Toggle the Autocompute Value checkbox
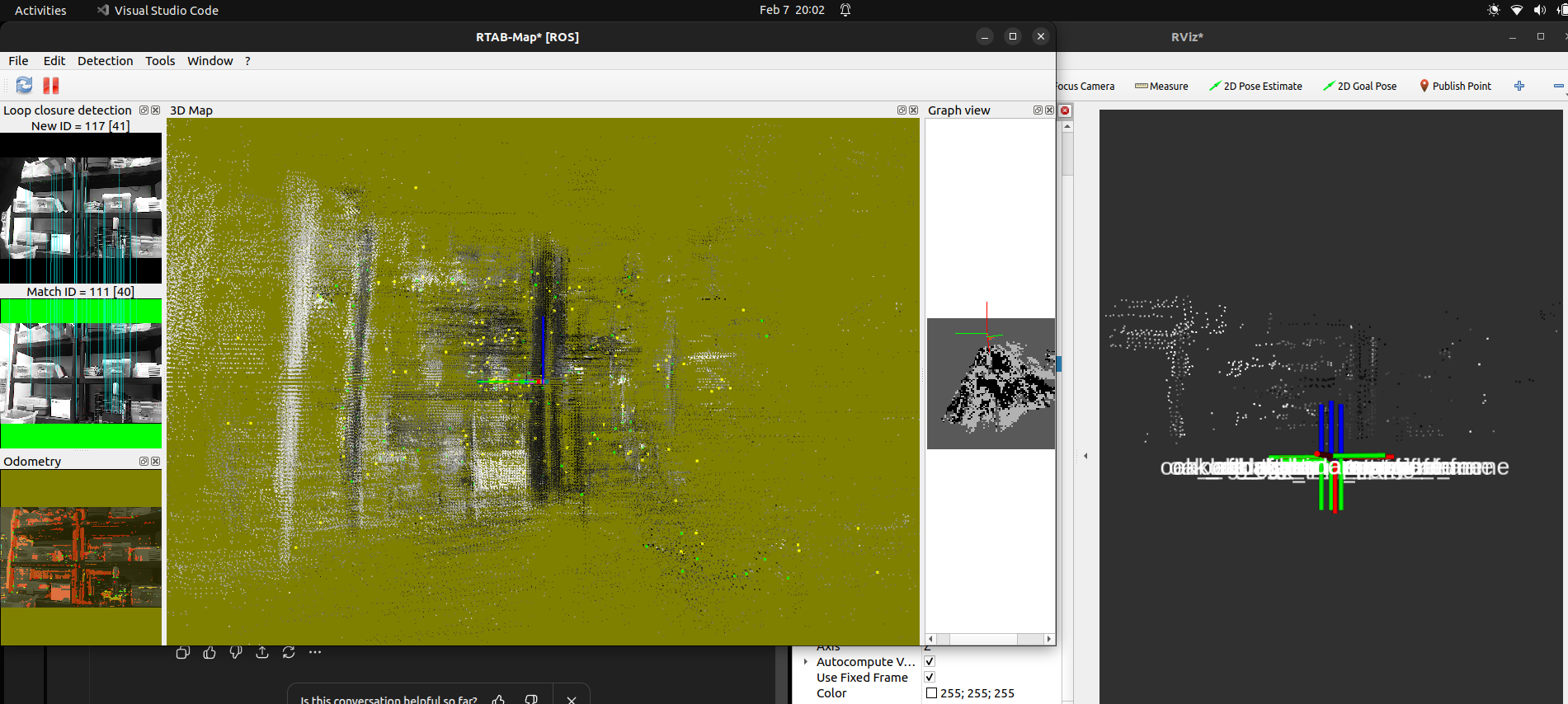Viewport: 1568px width, 704px height. [x=930, y=662]
